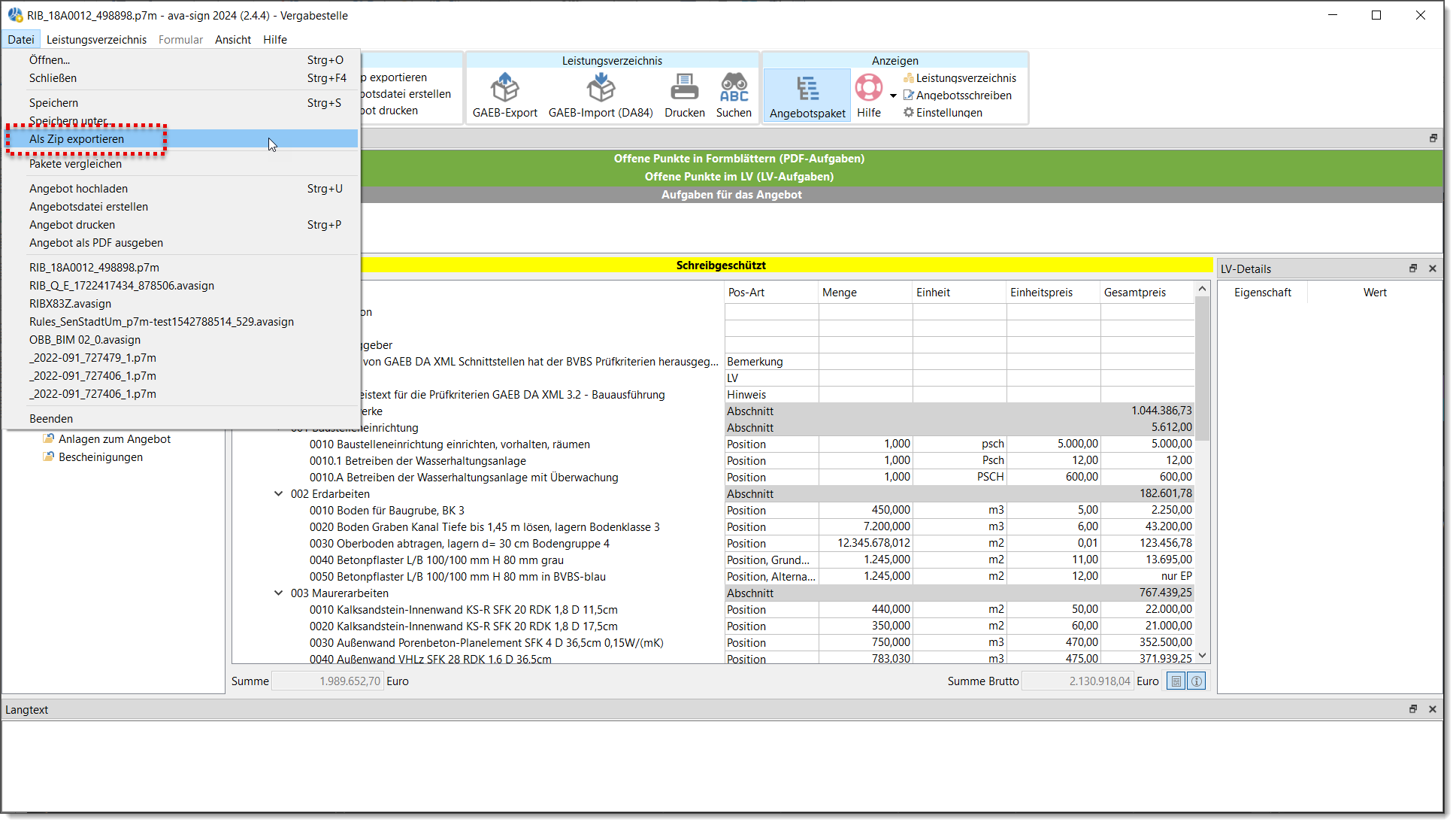Open recent file RIBX83Z.avasign
This screenshot has width=1456, height=825.
(180, 304)
